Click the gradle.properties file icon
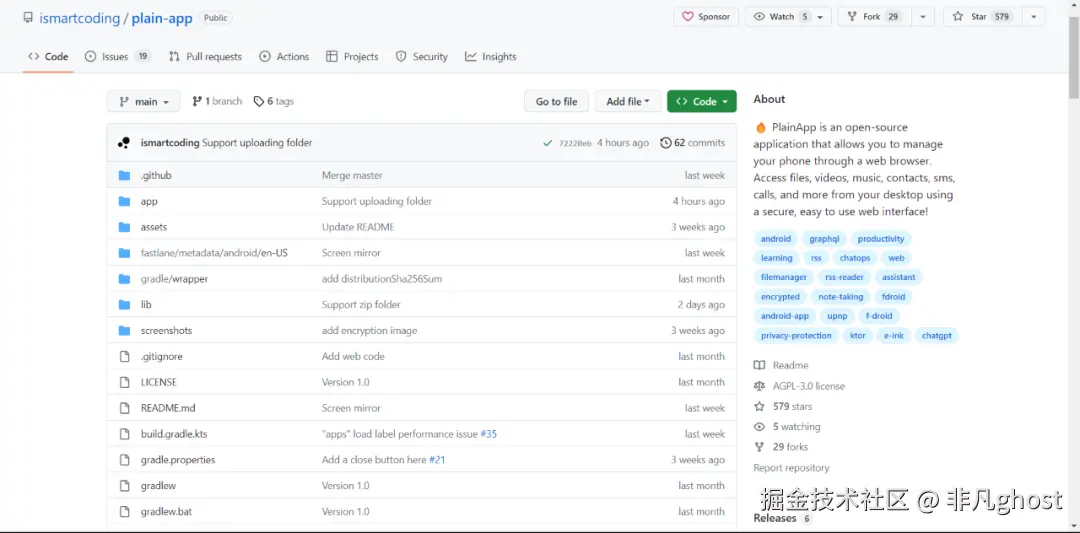Image resolution: width=1080 pixels, height=533 pixels. click(125, 459)
